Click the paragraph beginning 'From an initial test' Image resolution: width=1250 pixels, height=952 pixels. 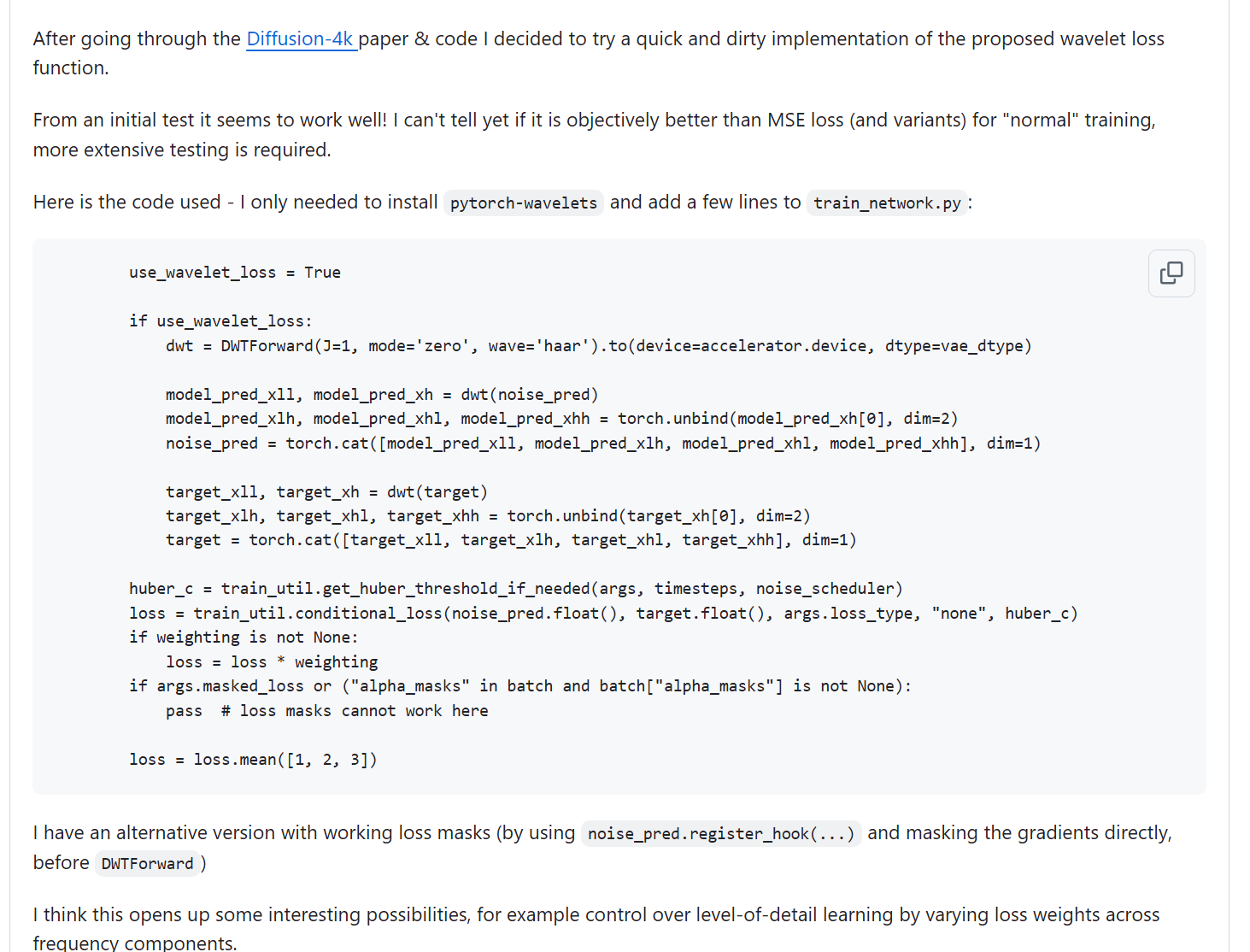595,135
